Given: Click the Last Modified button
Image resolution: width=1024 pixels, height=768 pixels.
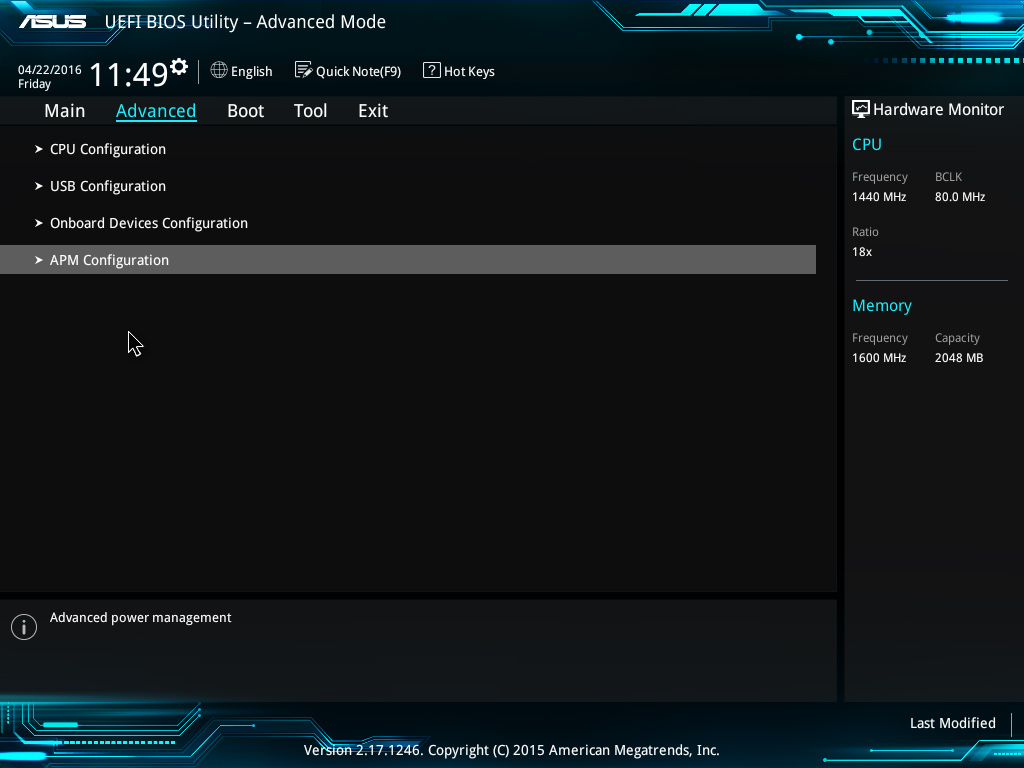Looking at the screenshot, I should (953, 723).
